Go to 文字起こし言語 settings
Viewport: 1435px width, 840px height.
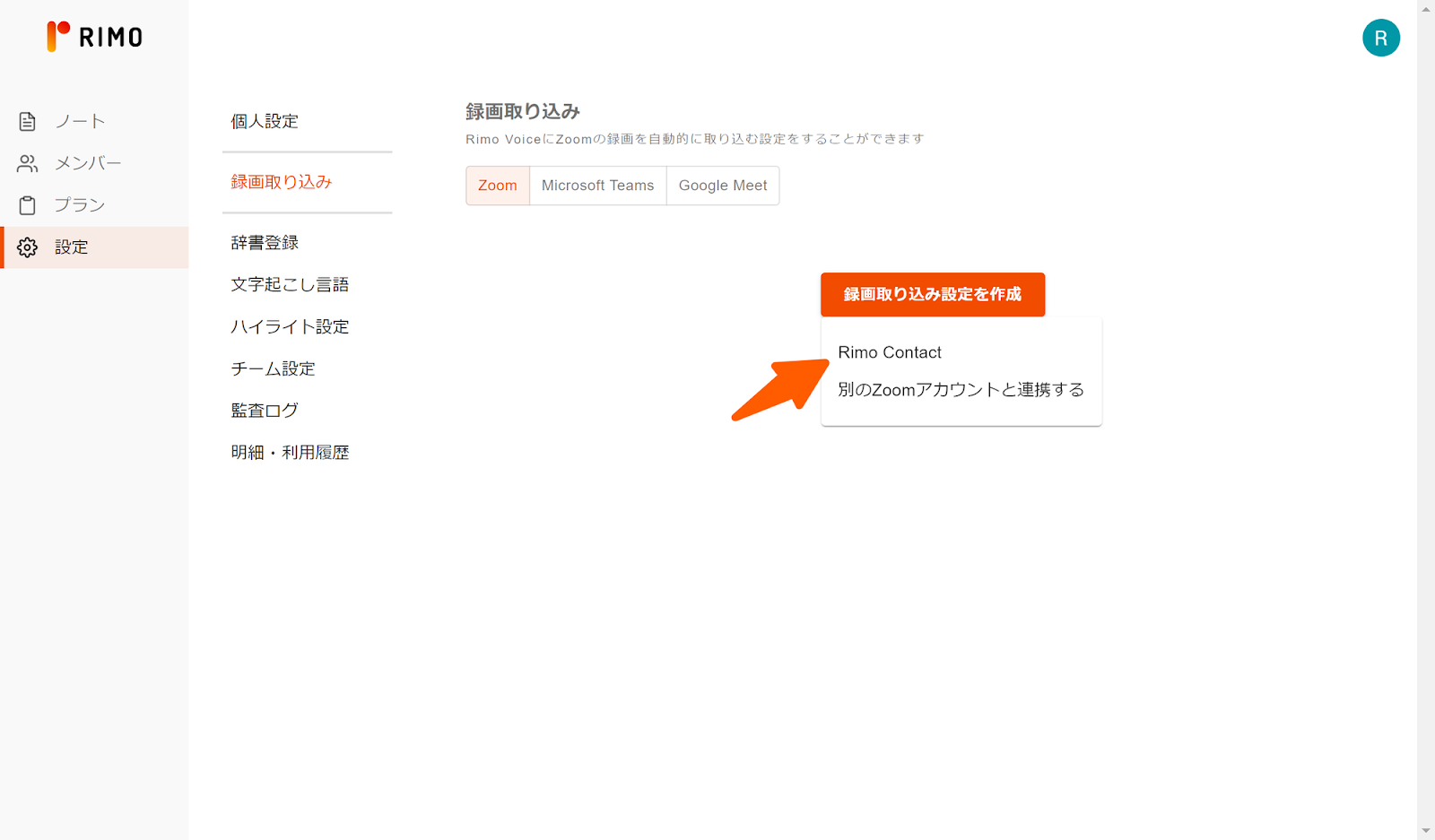[290, 284]
